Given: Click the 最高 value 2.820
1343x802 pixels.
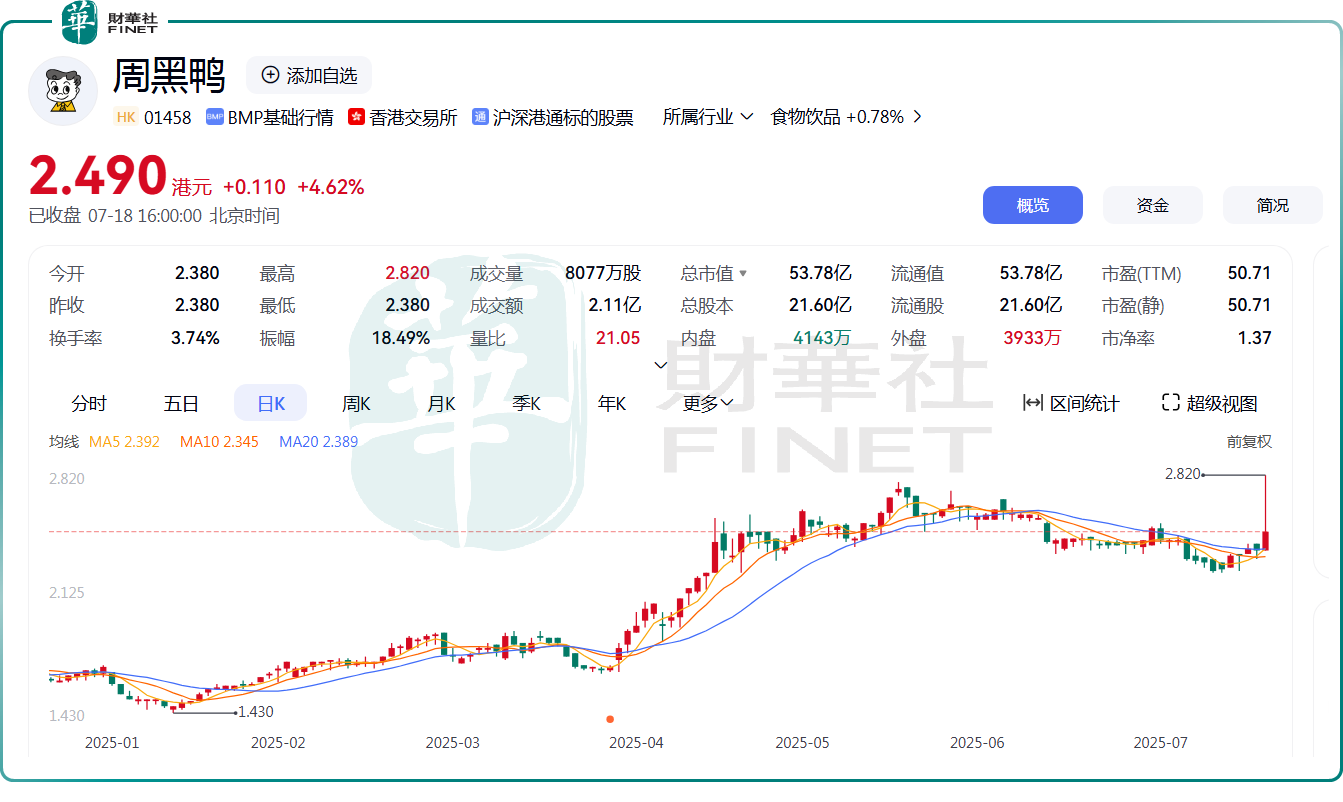Looking at the screenshot, I should pyautogui.click(x=408, y=273).
